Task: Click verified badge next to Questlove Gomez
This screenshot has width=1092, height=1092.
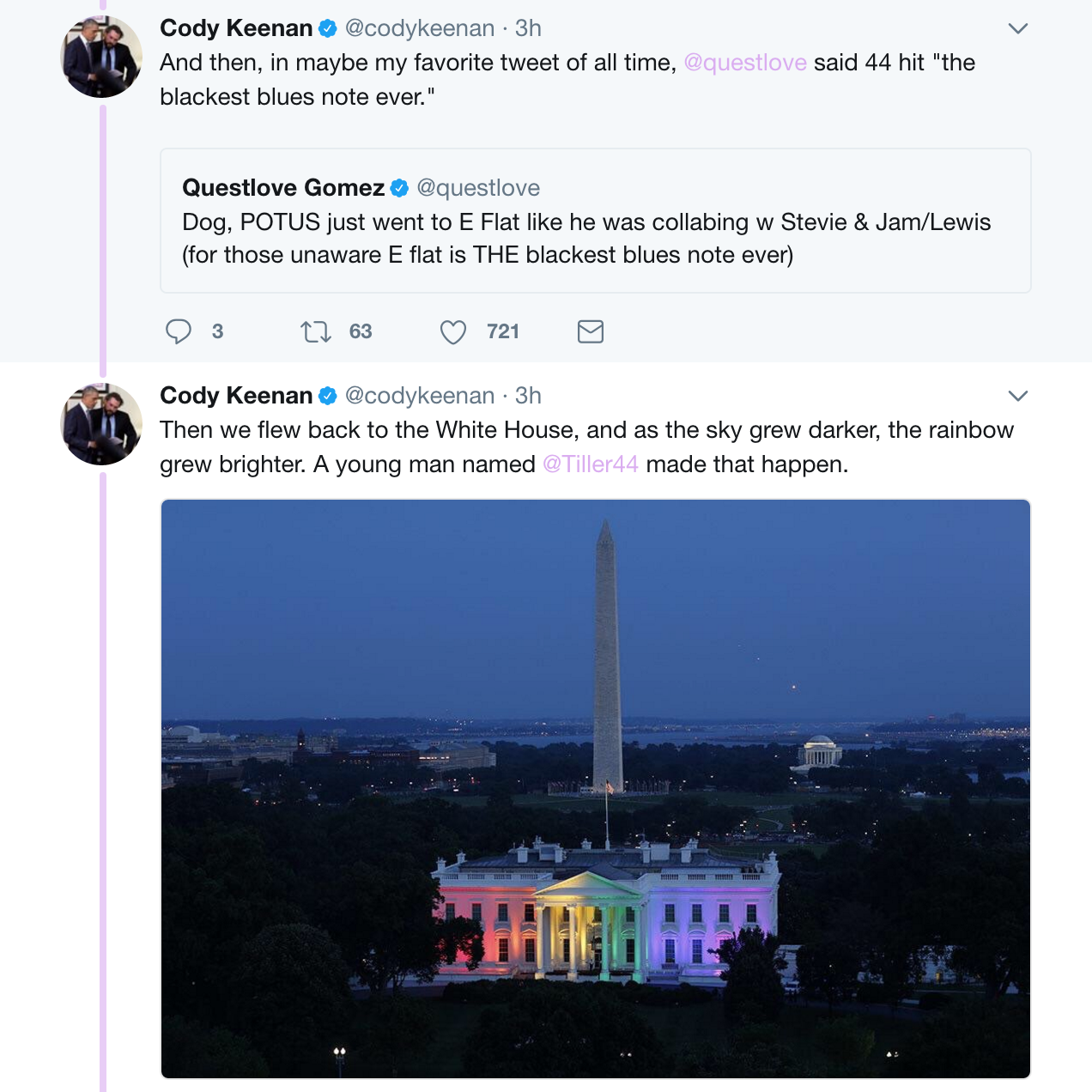Action: tap(400, 188)
